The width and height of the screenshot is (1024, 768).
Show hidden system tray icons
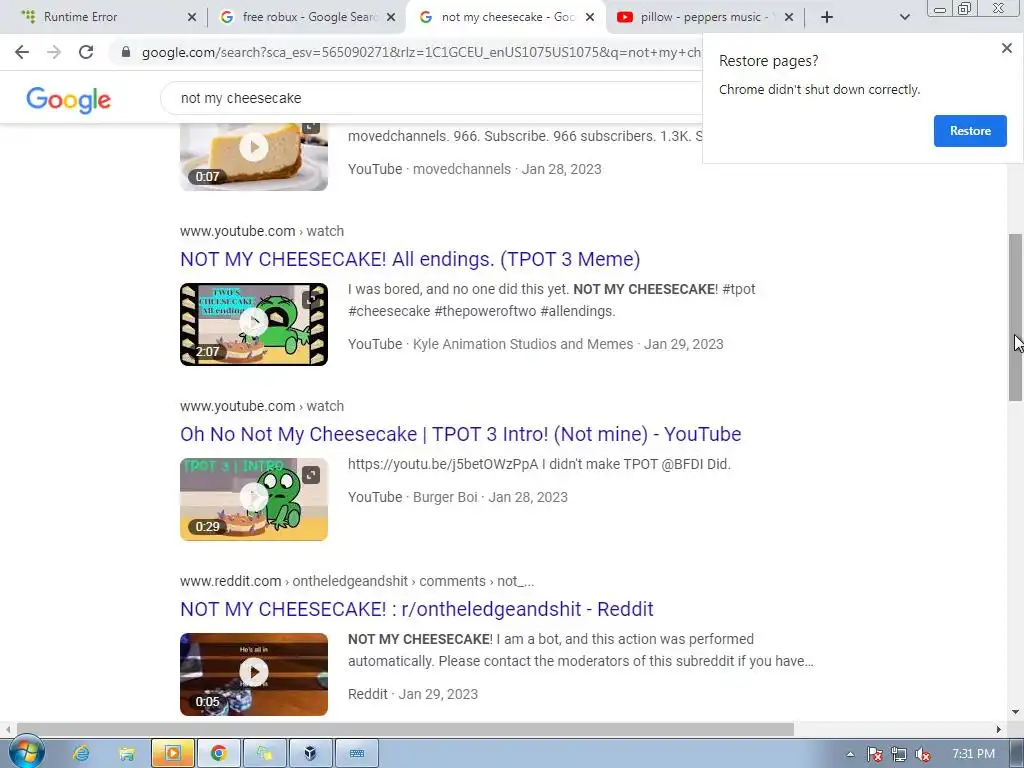(x=850, y=754)
